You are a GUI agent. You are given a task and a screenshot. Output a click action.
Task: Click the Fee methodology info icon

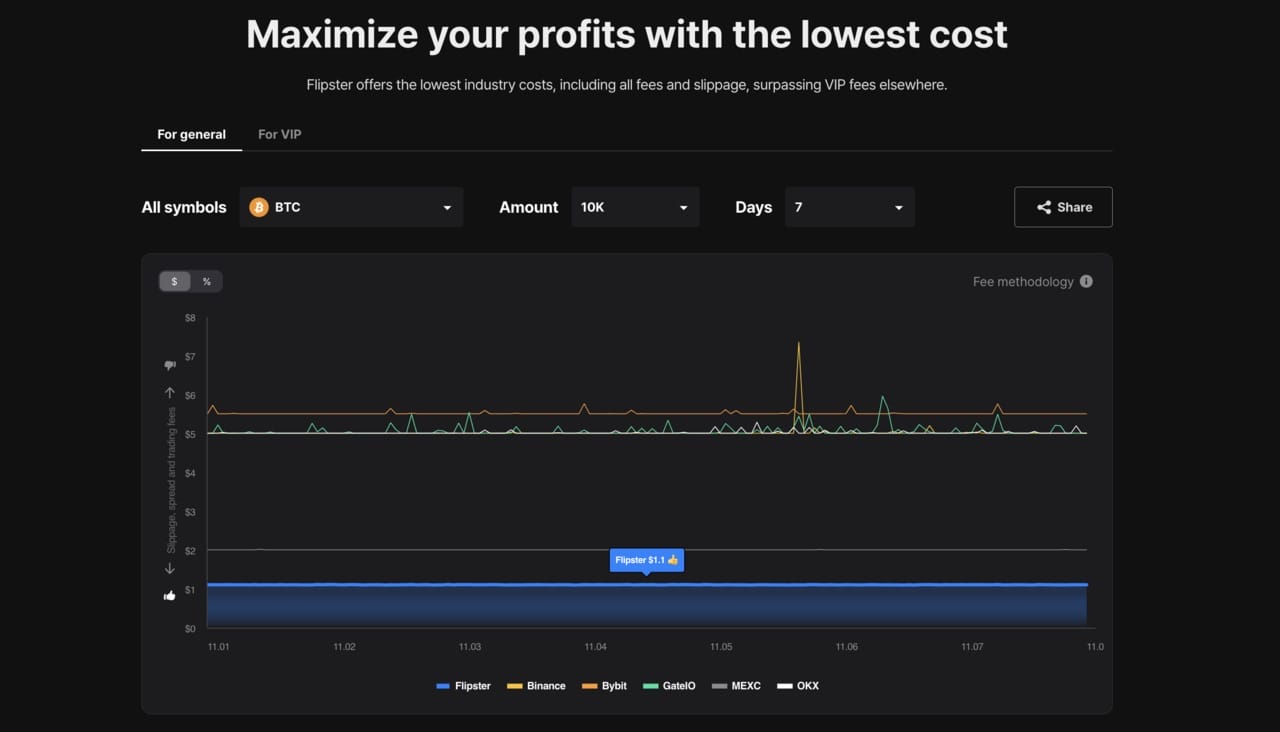click(1086, 282)
